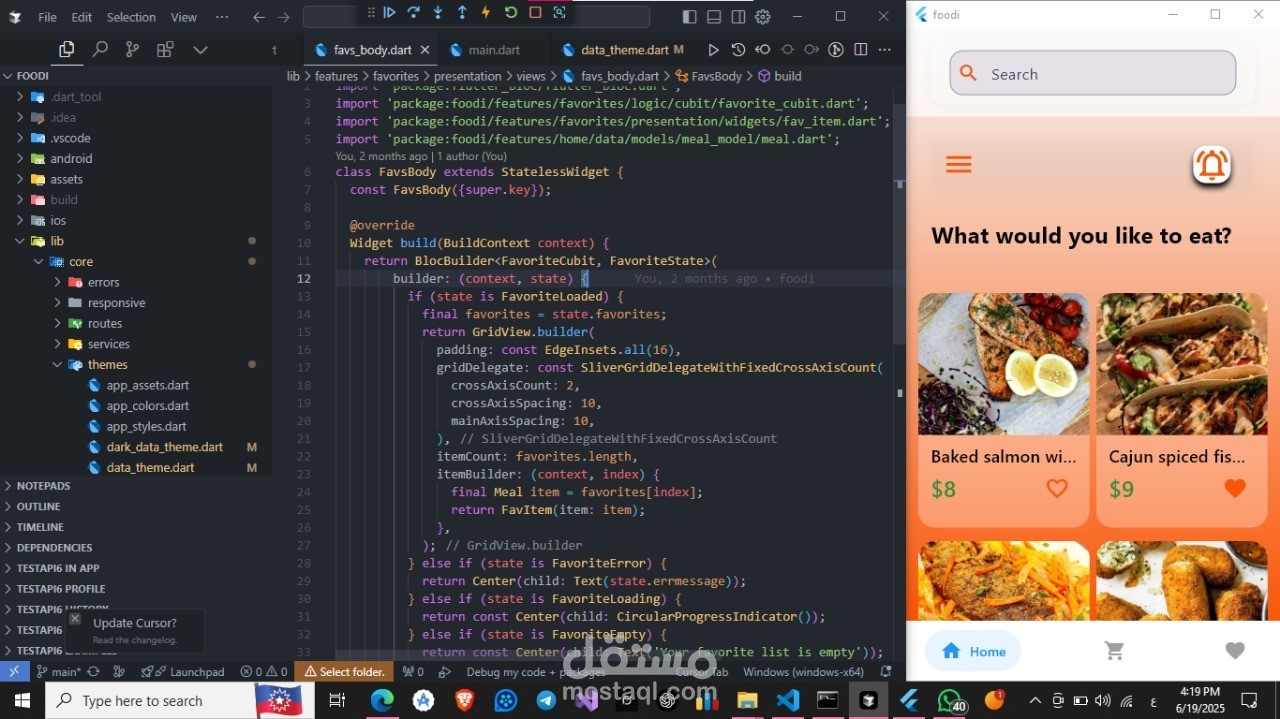Open the favorites heart tab in foodi
This screenshot has height=719, width=1280.
(x=1235, y=651)
